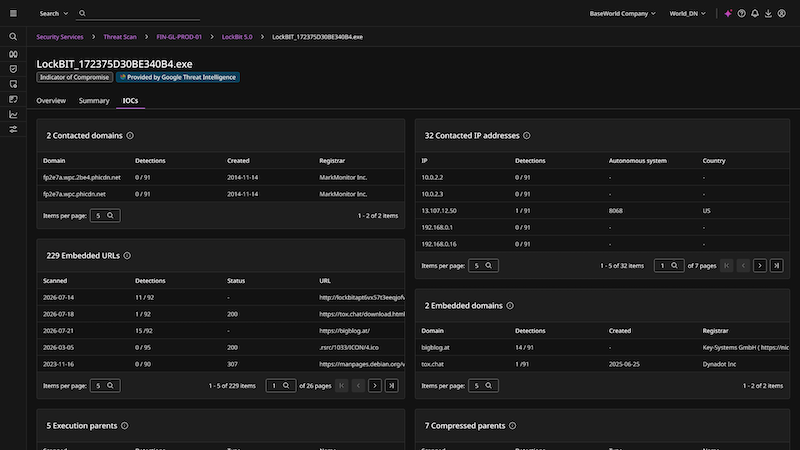Open sidebar filter sliders settings icon
The width and height of the screenshot is (800, 450).
(13, 130)
